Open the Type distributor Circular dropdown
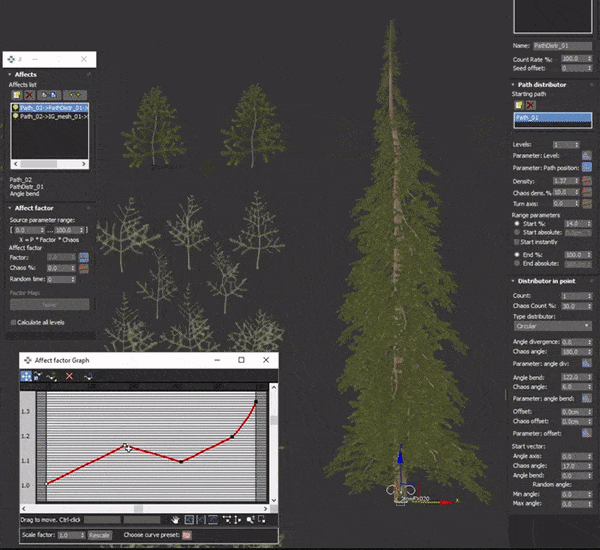Image resolution: width=600 pixels, height=550 pixels. coord(552,326)
